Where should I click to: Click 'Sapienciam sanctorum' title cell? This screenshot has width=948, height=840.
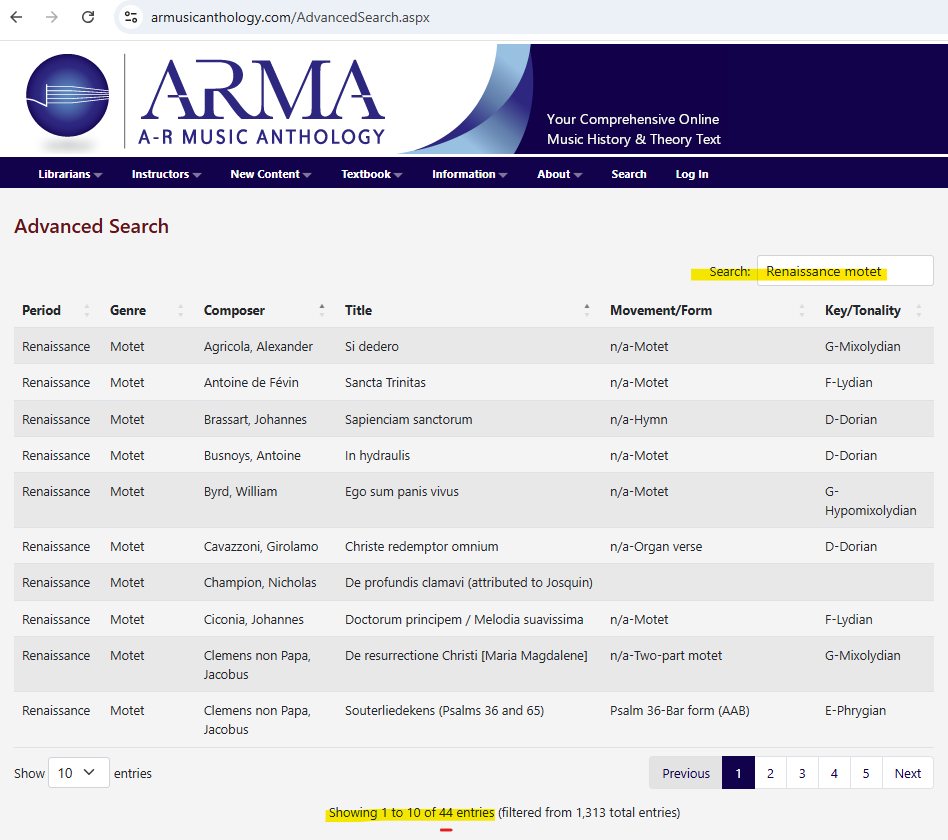[409, 419]
